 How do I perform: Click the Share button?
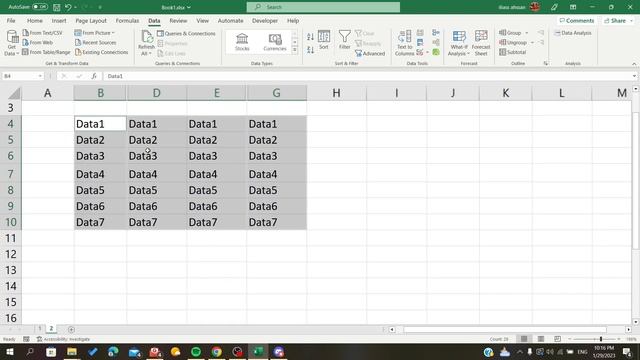tap(618, 20)
